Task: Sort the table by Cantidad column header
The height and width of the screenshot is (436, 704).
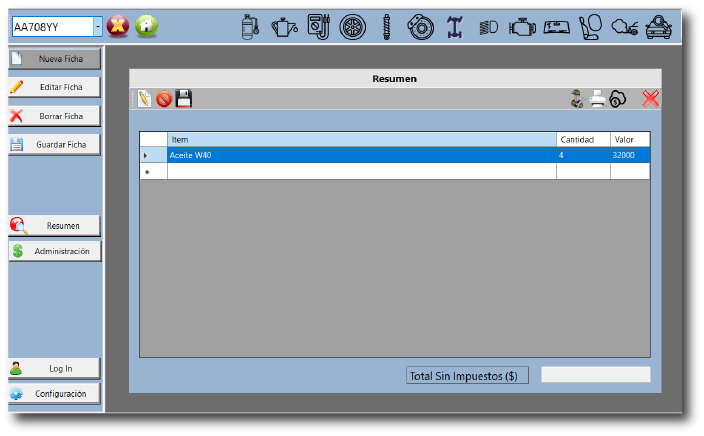Action: (582, 140)
